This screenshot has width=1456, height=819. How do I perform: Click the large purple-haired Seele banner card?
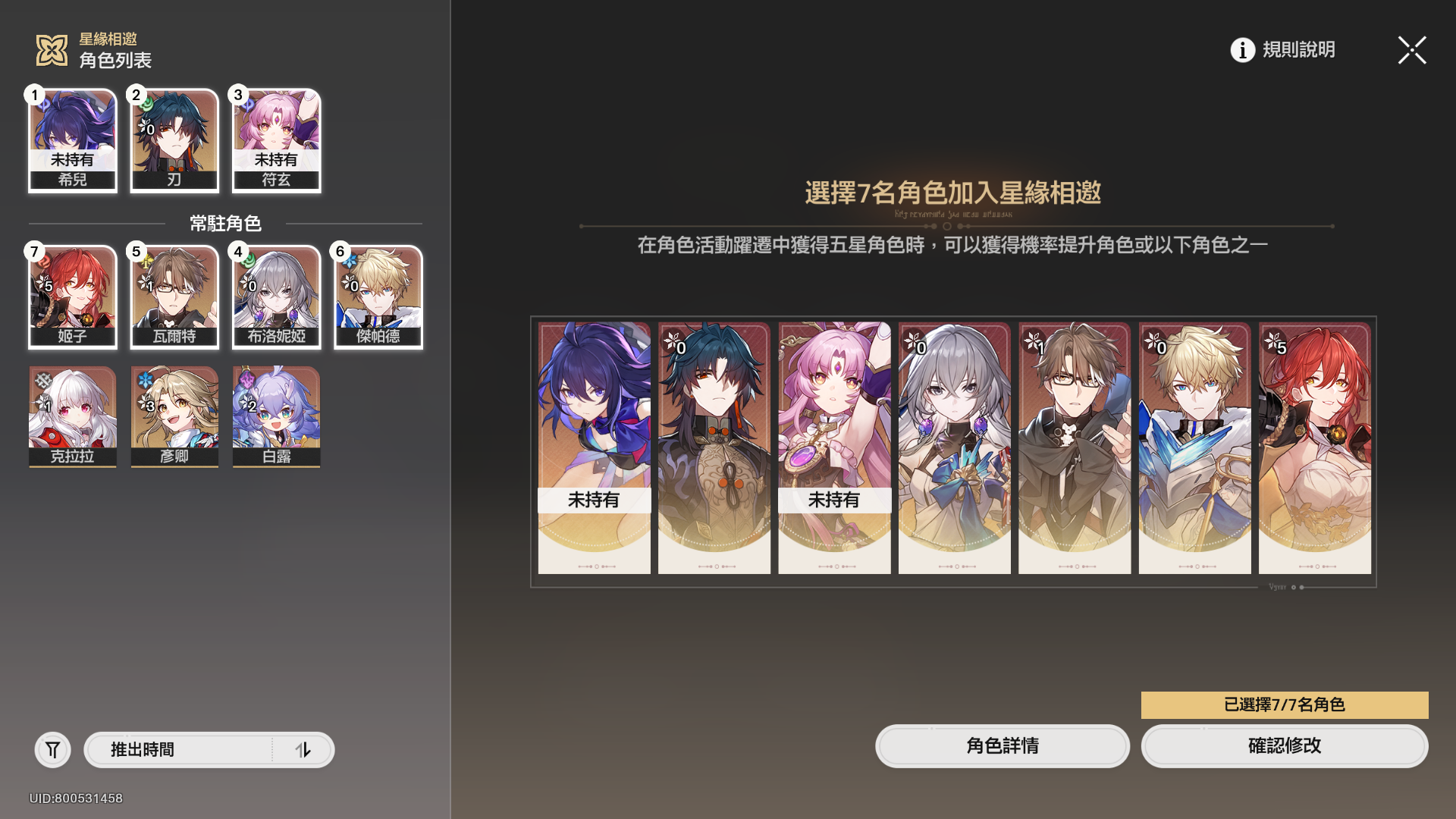coord(595,448)
